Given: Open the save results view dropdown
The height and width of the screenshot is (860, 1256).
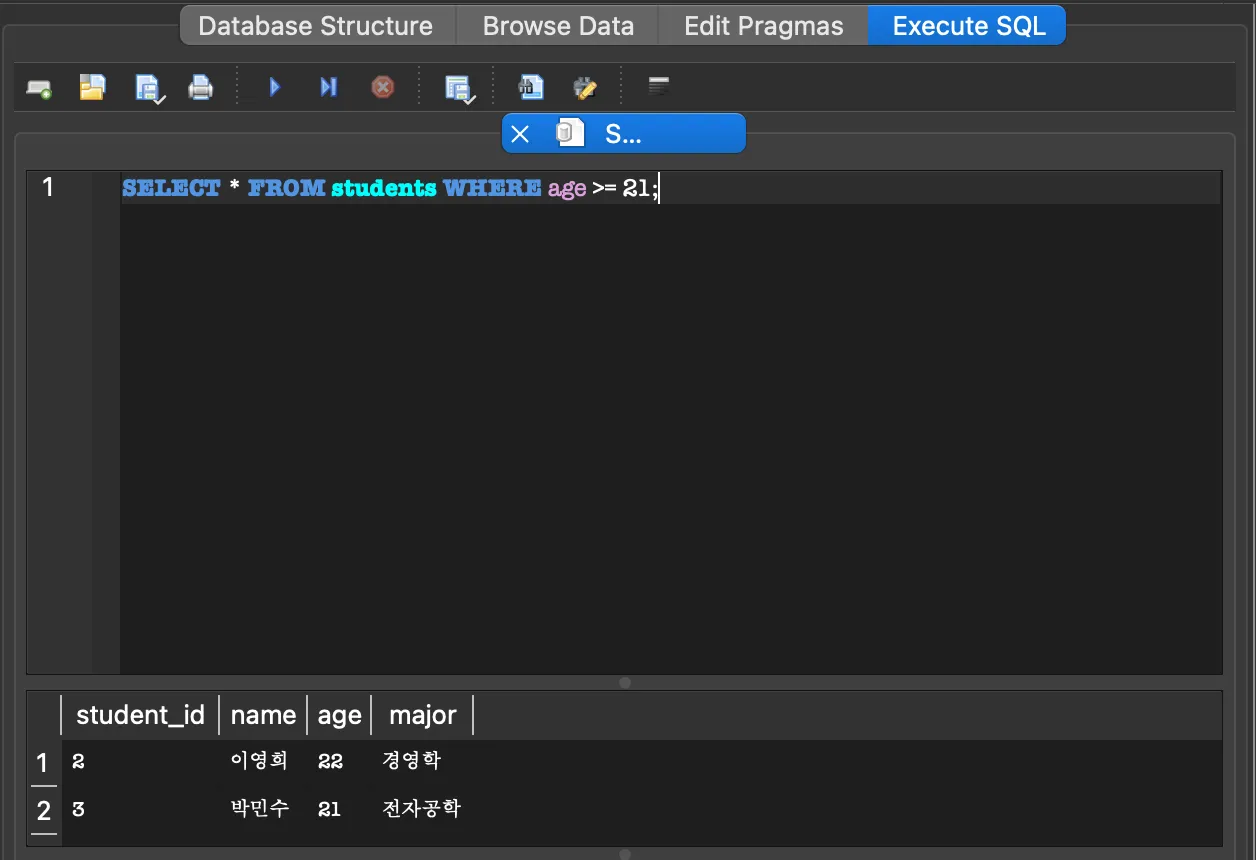Looking at the screenshot, I should tap(459, 89).
